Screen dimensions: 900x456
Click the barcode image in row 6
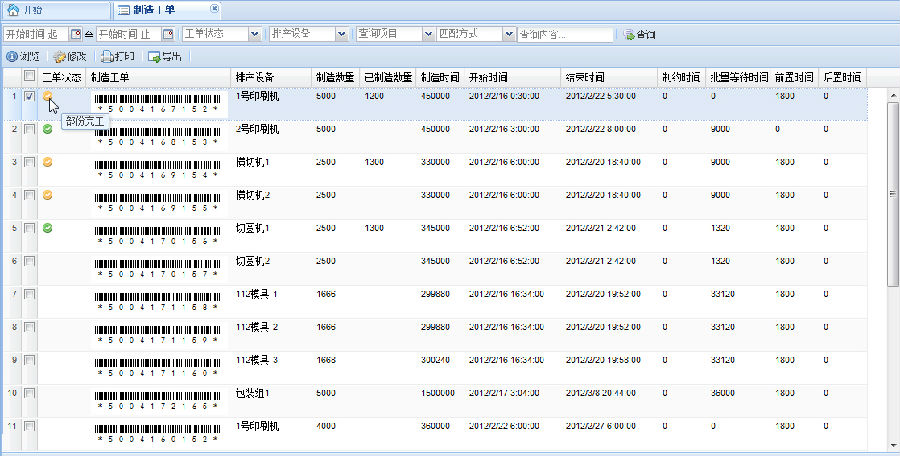pos(158,269)
